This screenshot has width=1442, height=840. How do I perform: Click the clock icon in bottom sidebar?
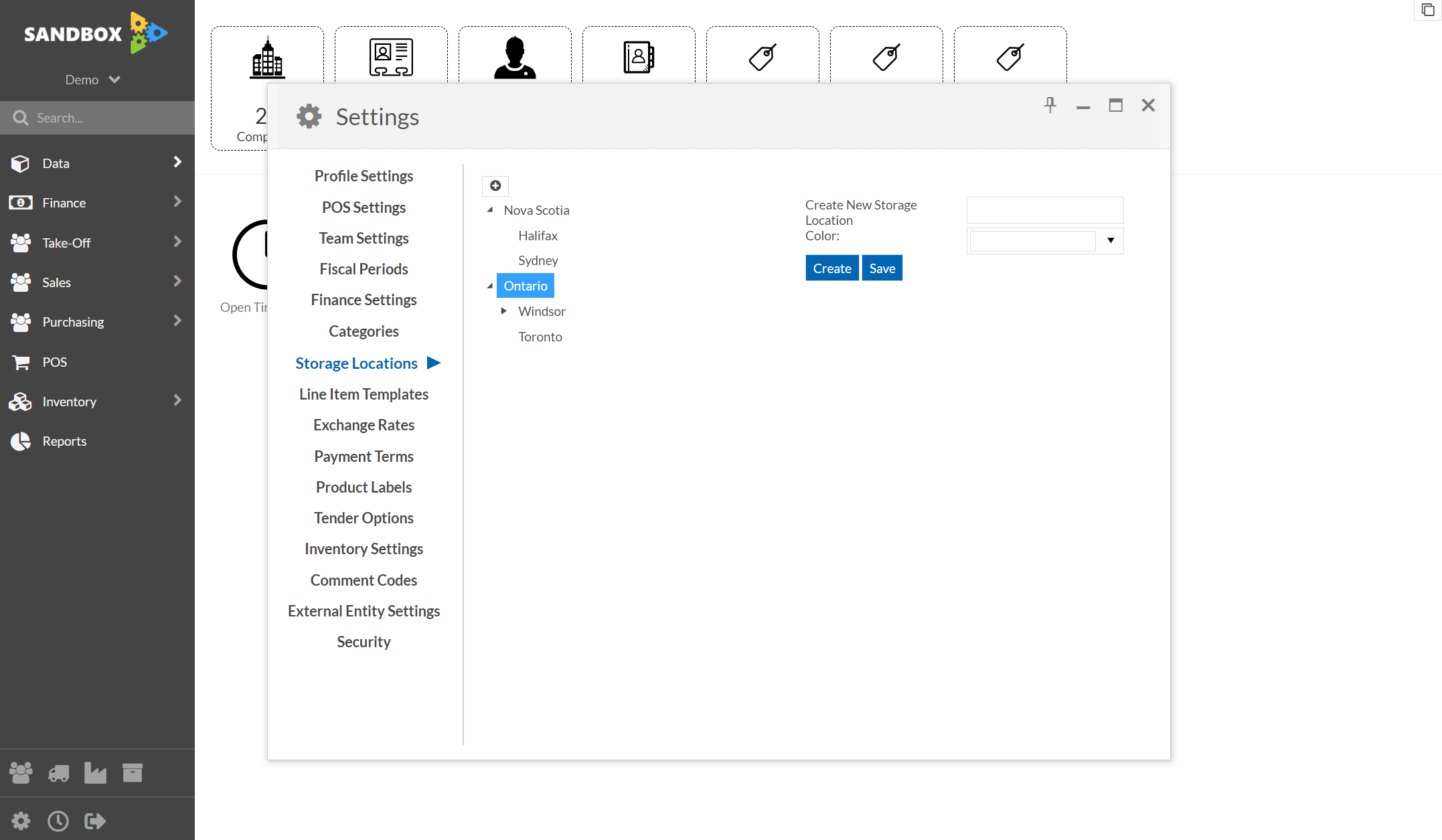point(58,821)
